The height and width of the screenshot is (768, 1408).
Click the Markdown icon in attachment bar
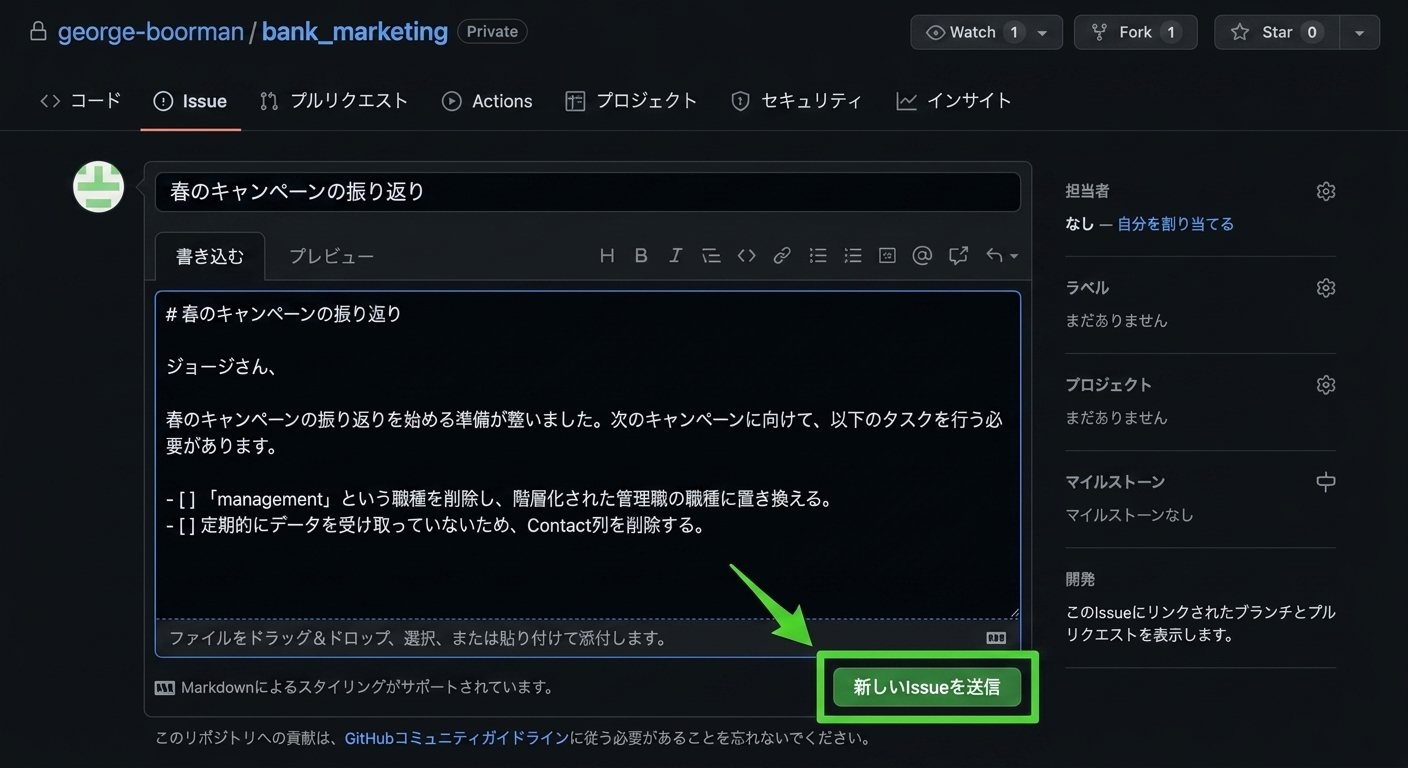(996, 638)
